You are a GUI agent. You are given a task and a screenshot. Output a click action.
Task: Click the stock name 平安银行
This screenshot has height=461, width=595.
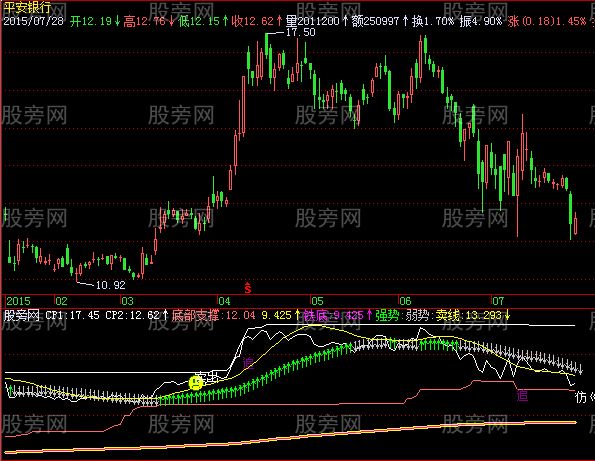point(27,7)
